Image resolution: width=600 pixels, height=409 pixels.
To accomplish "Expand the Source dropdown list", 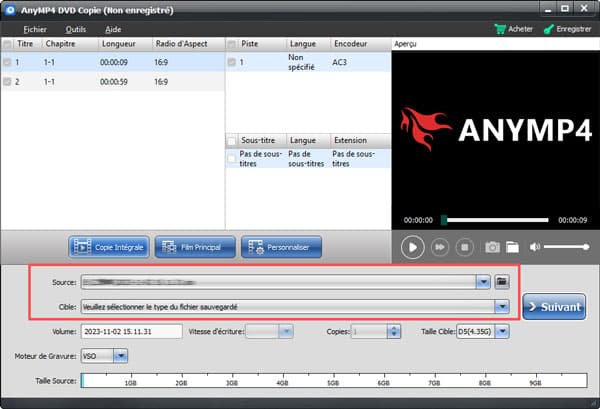I will click(484, 282).
